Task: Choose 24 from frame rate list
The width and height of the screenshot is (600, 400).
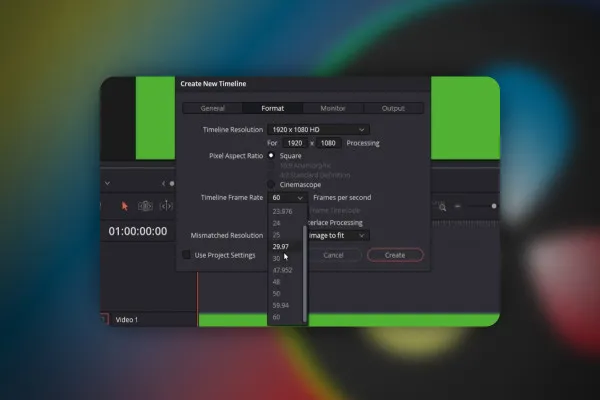Action: (x=285, y=223)
